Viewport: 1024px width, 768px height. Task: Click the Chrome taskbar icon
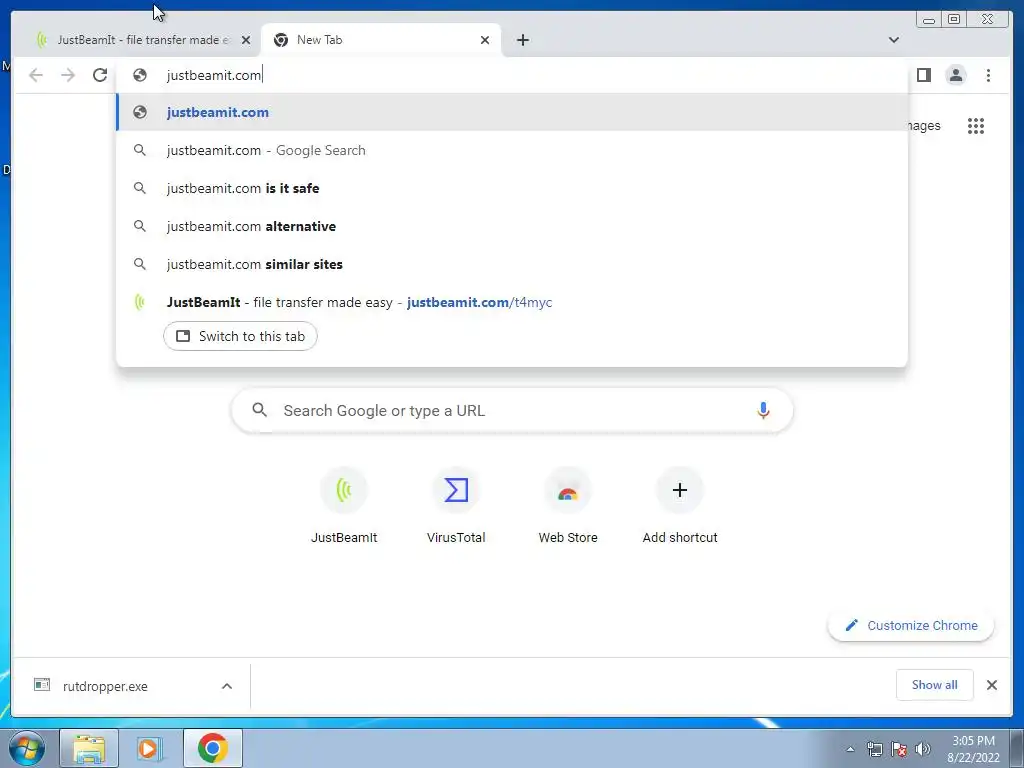[213, 748]
